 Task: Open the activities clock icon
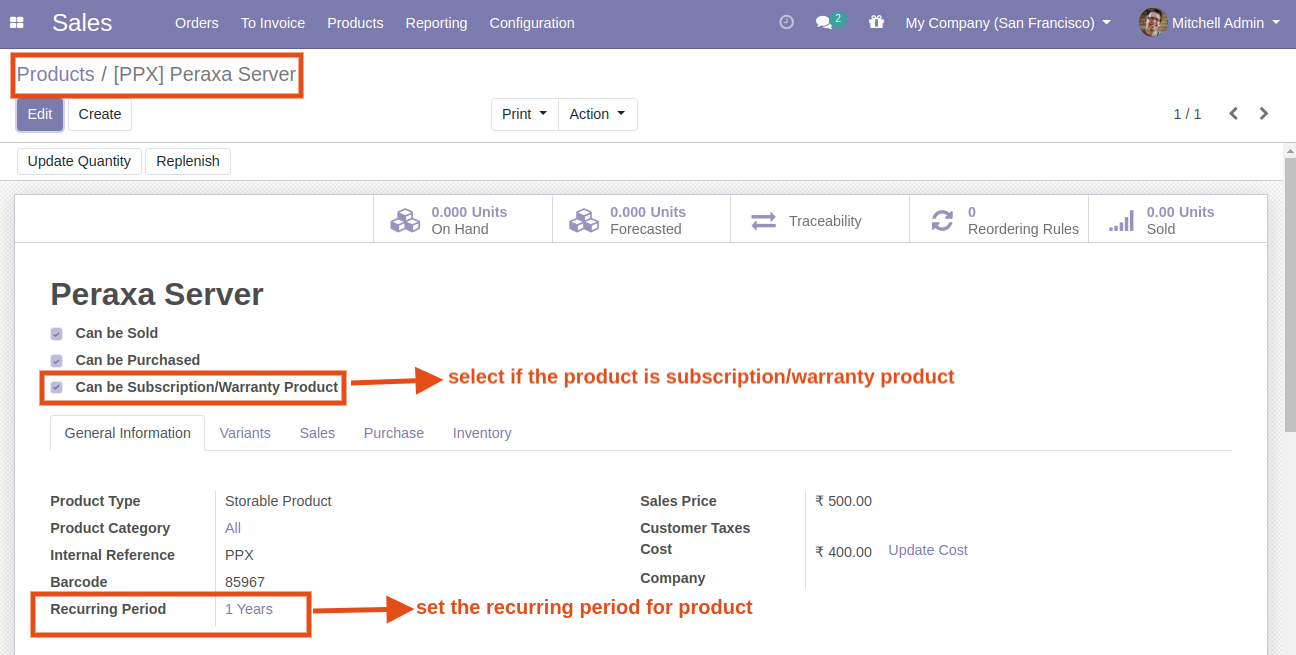coord(786,22)
